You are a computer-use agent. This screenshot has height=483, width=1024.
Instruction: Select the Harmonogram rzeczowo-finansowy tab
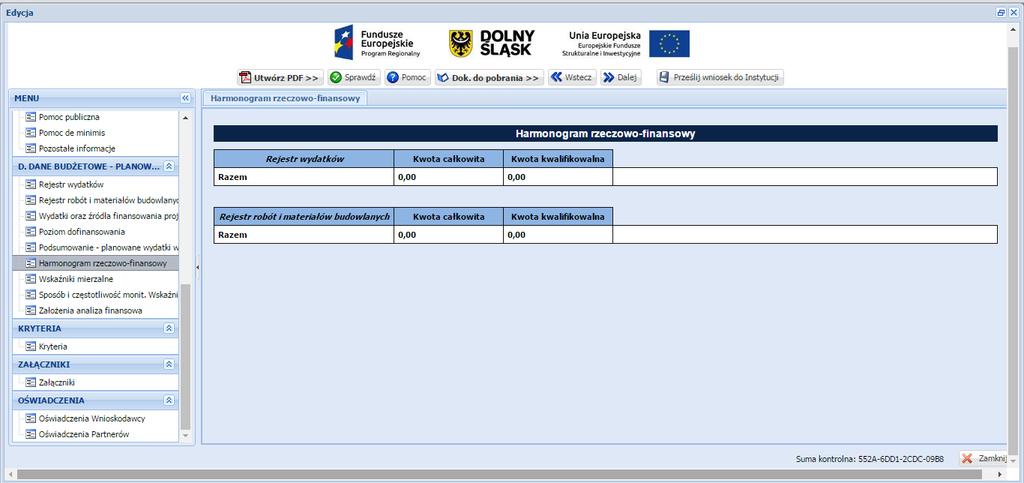(285, 98)
